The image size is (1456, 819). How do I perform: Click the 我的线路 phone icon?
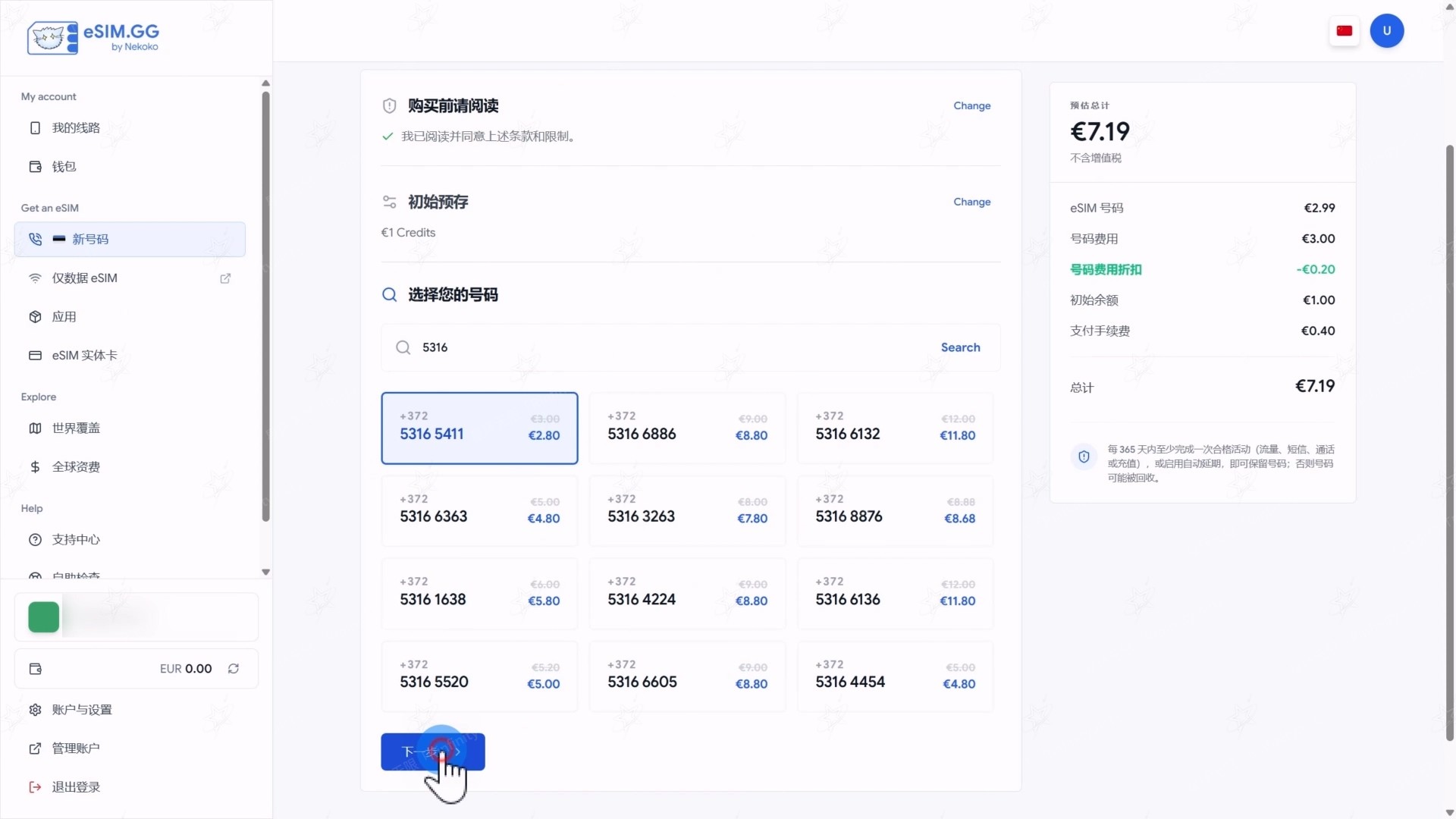click(35, 127)
